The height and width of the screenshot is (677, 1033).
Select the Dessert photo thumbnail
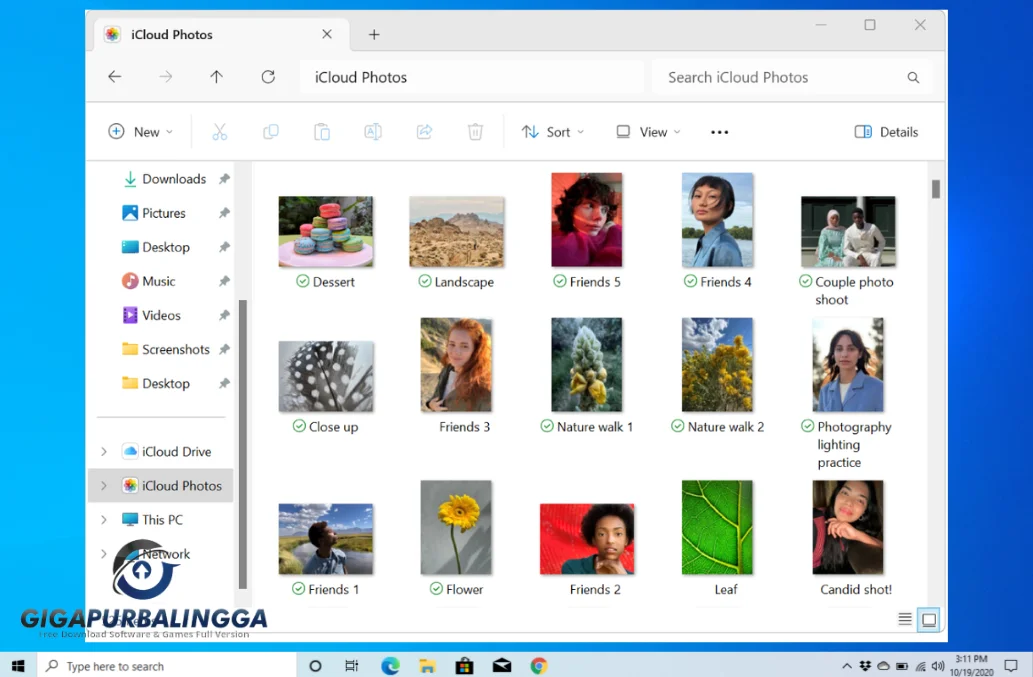coord(325,231)
